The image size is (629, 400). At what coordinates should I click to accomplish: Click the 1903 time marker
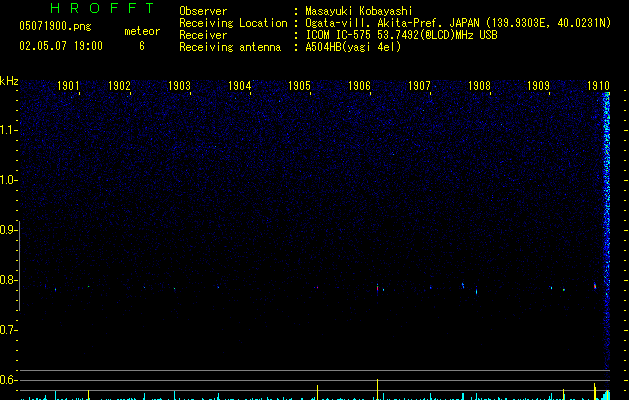[x=179, y=86]
